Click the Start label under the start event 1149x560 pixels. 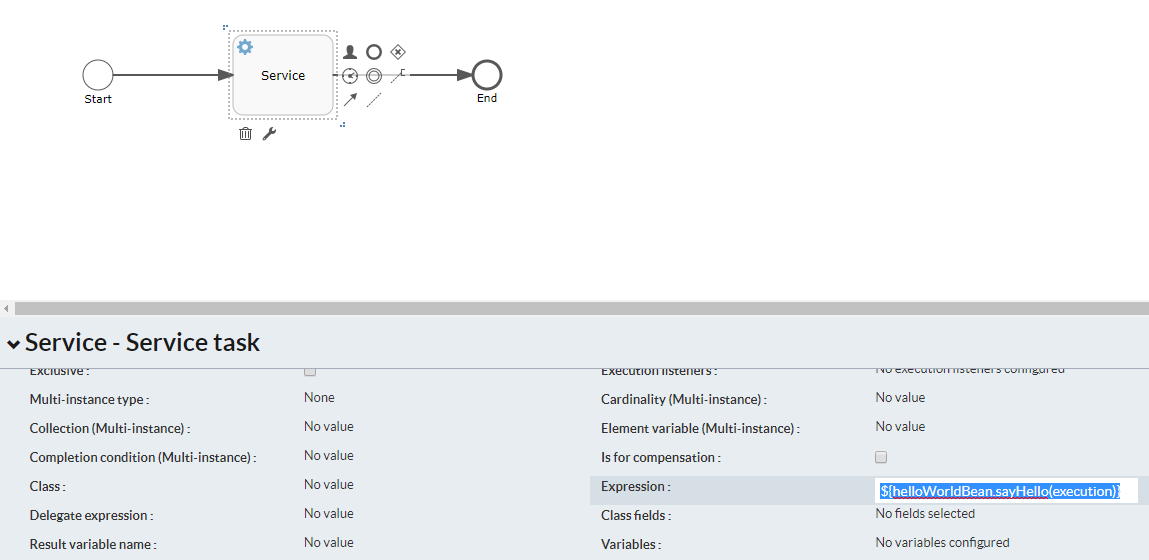tap(98, 99)
